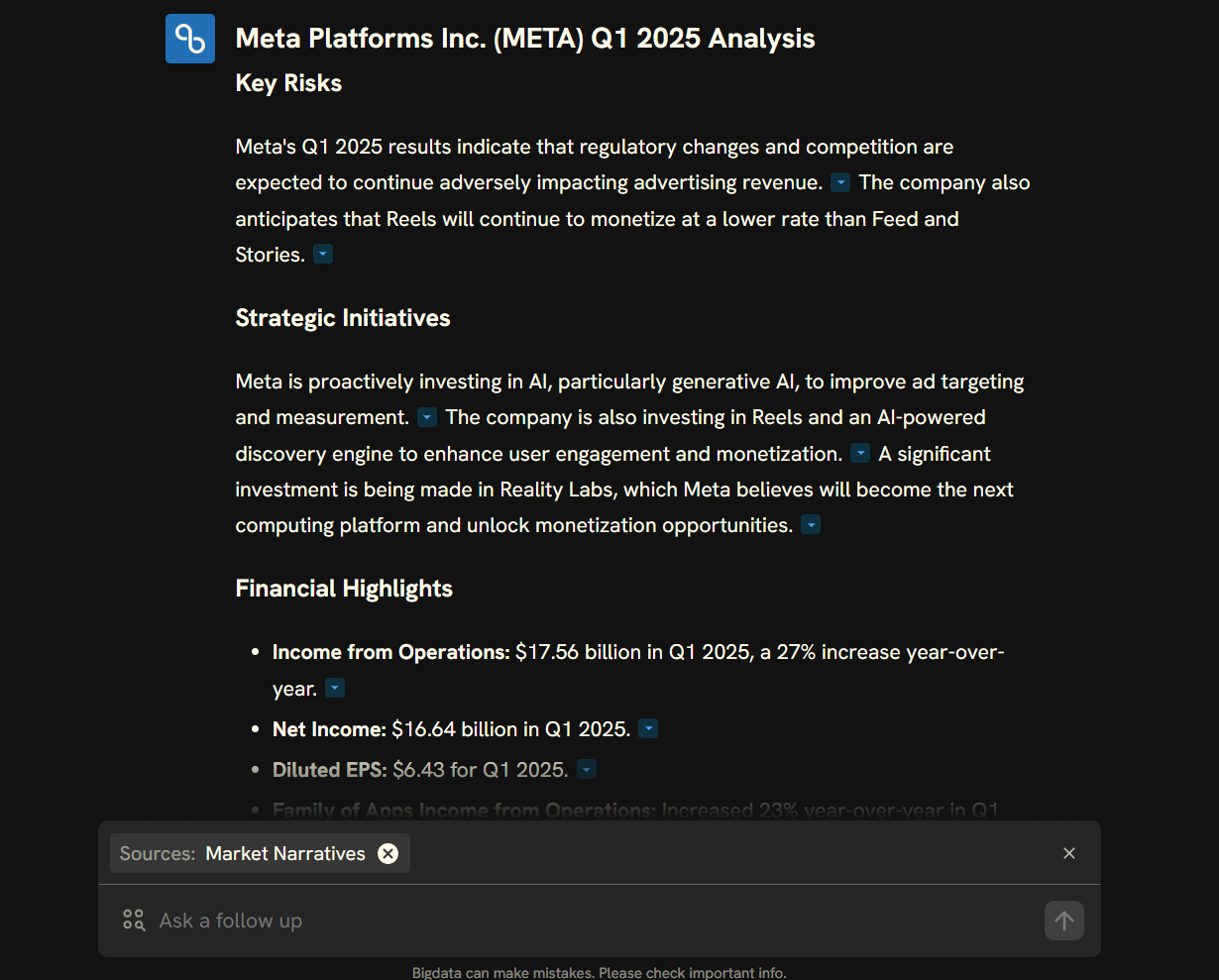Click the Bigdata logo icon beside the title
Viewport: 1219px width, 980px height.
click(x=190, y=39)
